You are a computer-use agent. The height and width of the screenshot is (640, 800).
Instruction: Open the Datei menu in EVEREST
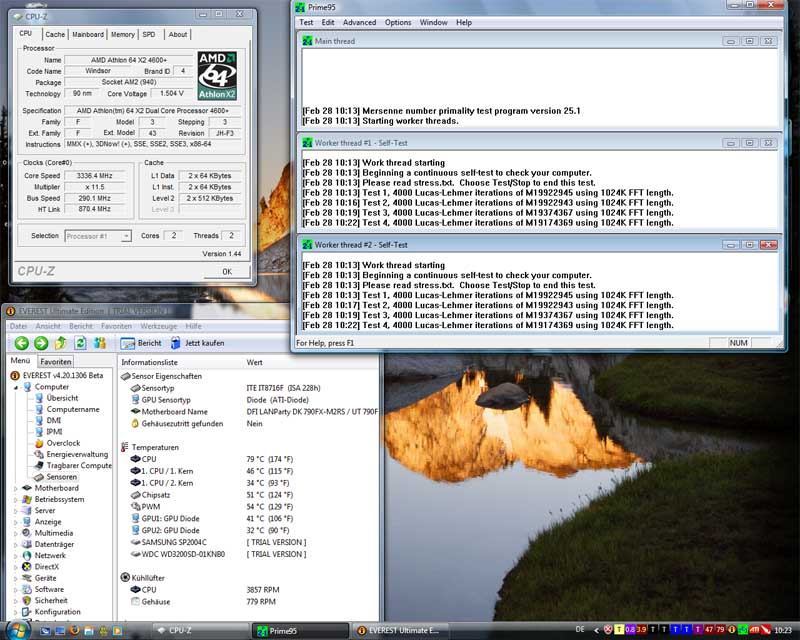[18, 326]
